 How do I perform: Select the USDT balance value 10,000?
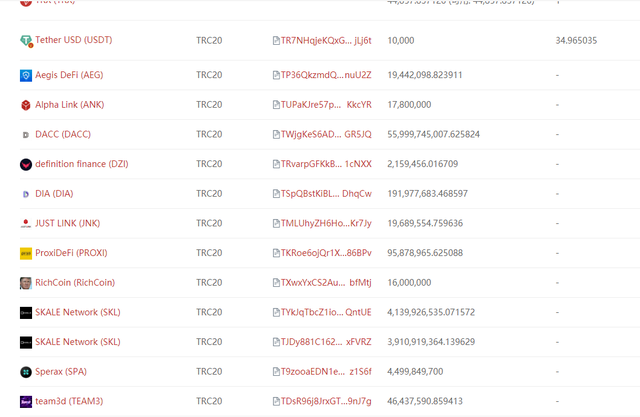401,40
